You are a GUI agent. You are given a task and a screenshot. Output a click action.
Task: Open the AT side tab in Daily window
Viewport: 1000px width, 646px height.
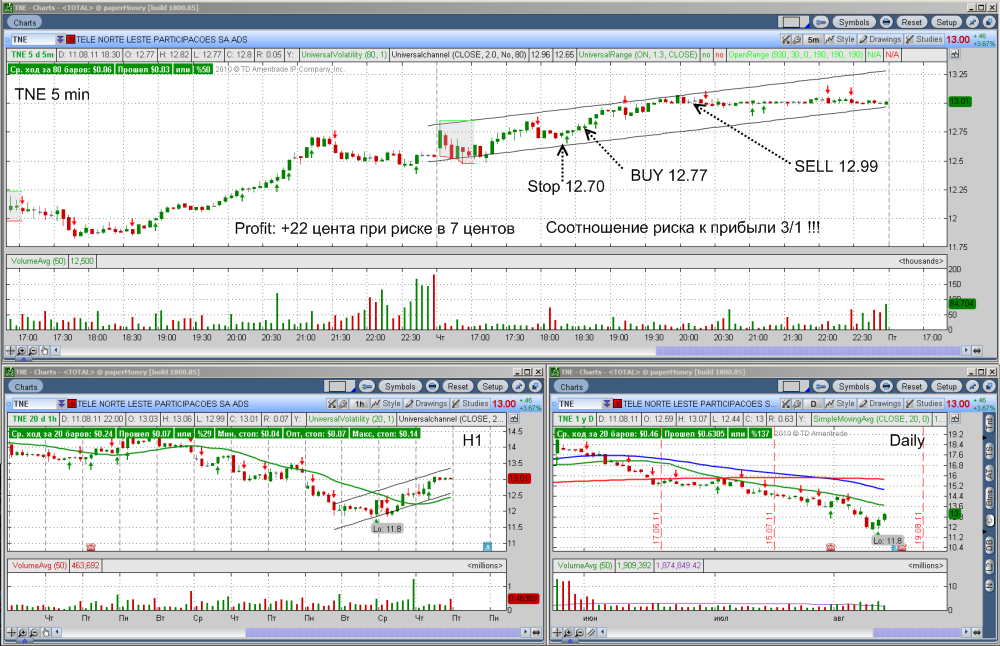(x=990, y=473)
